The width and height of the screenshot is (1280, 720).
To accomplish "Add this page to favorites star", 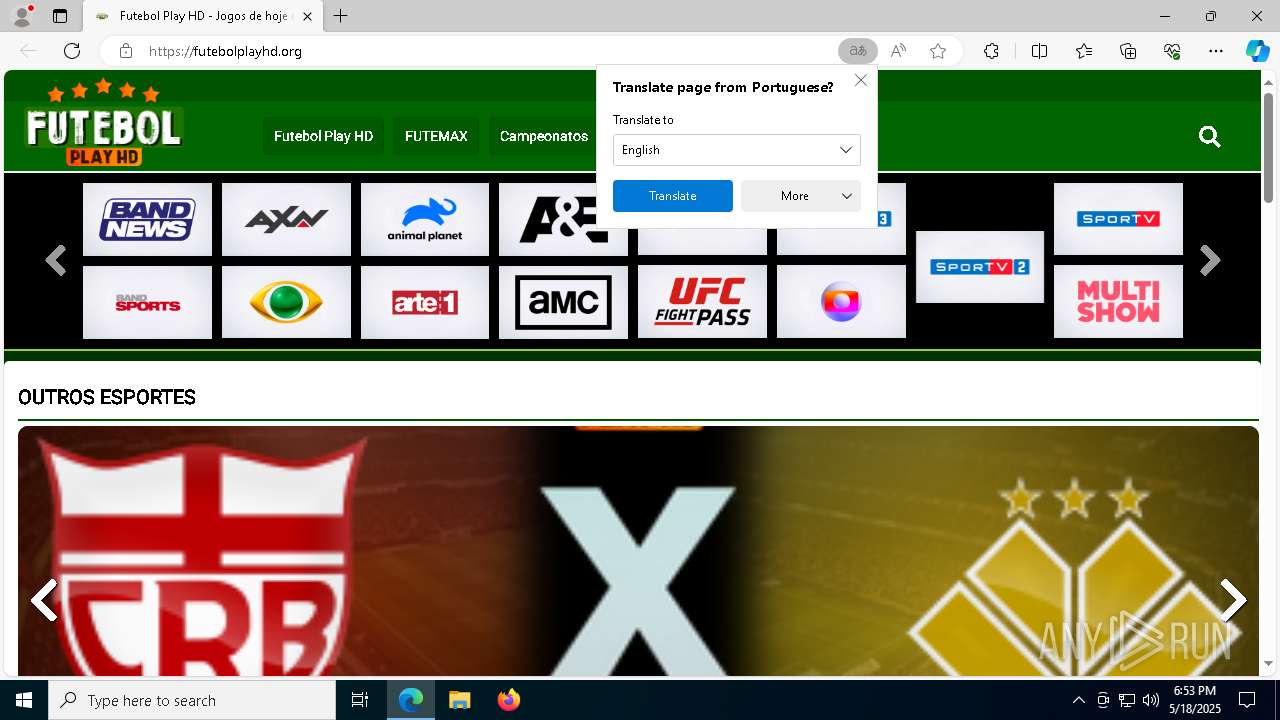I will pyautogui.click(x=938, y=51).
